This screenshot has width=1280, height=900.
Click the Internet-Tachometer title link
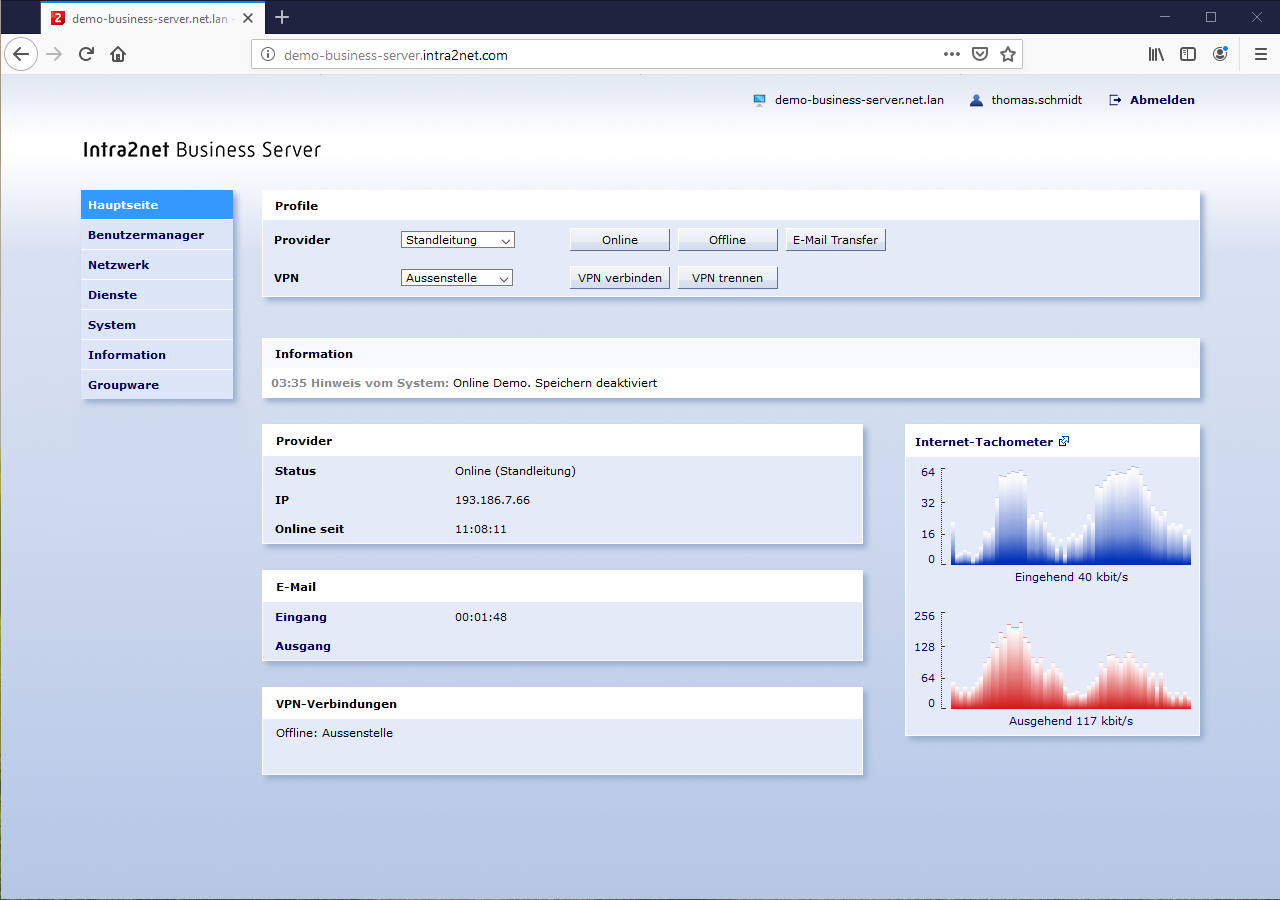pyautogui.click(x=984, y=441)
